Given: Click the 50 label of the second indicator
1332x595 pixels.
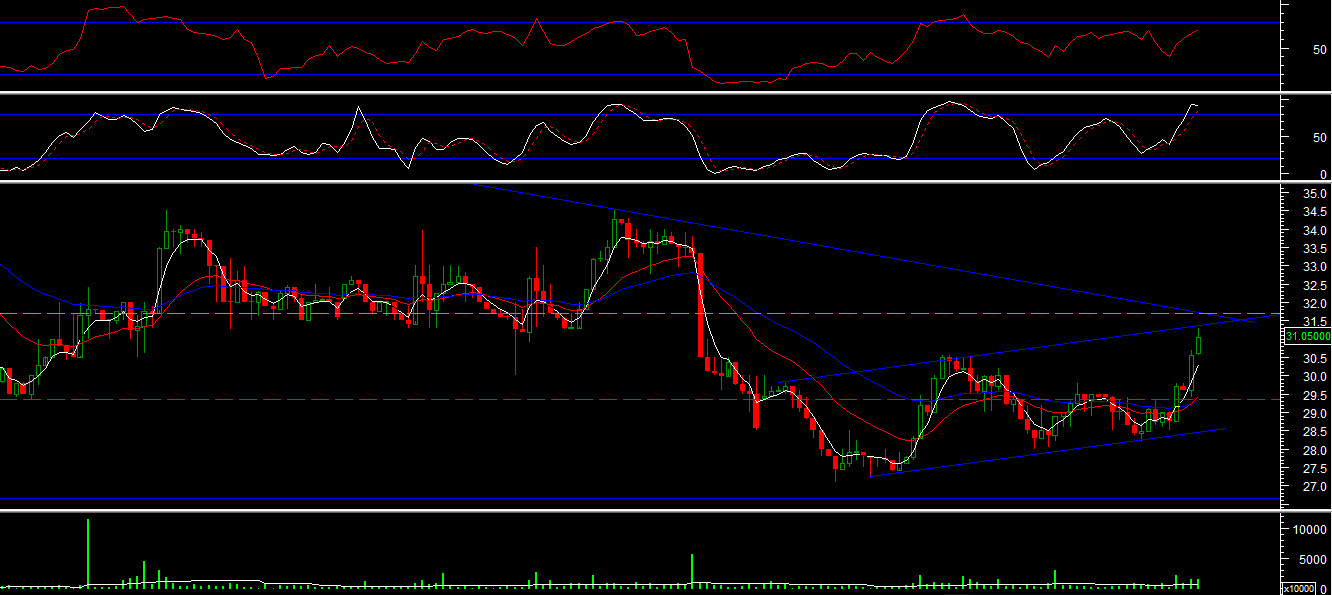Looking at the screenshot, I should click(x=1319, y=138).
